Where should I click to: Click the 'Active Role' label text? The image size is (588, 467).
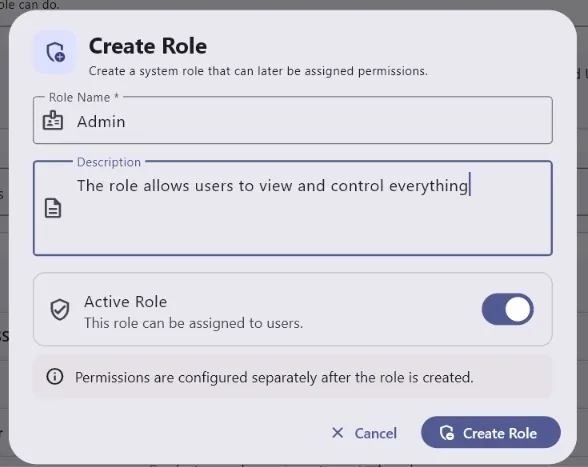tap(126, 302)
